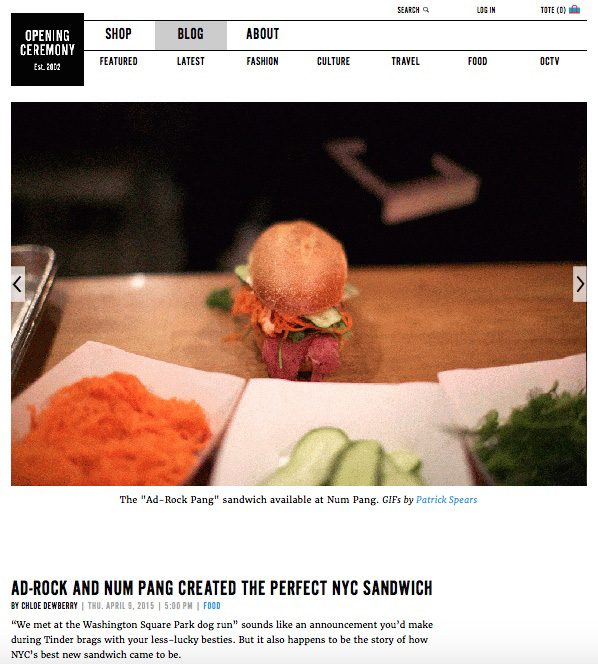Open the Culture category
Viewport: 598px width, 664px height.
[x=334, y=61]
